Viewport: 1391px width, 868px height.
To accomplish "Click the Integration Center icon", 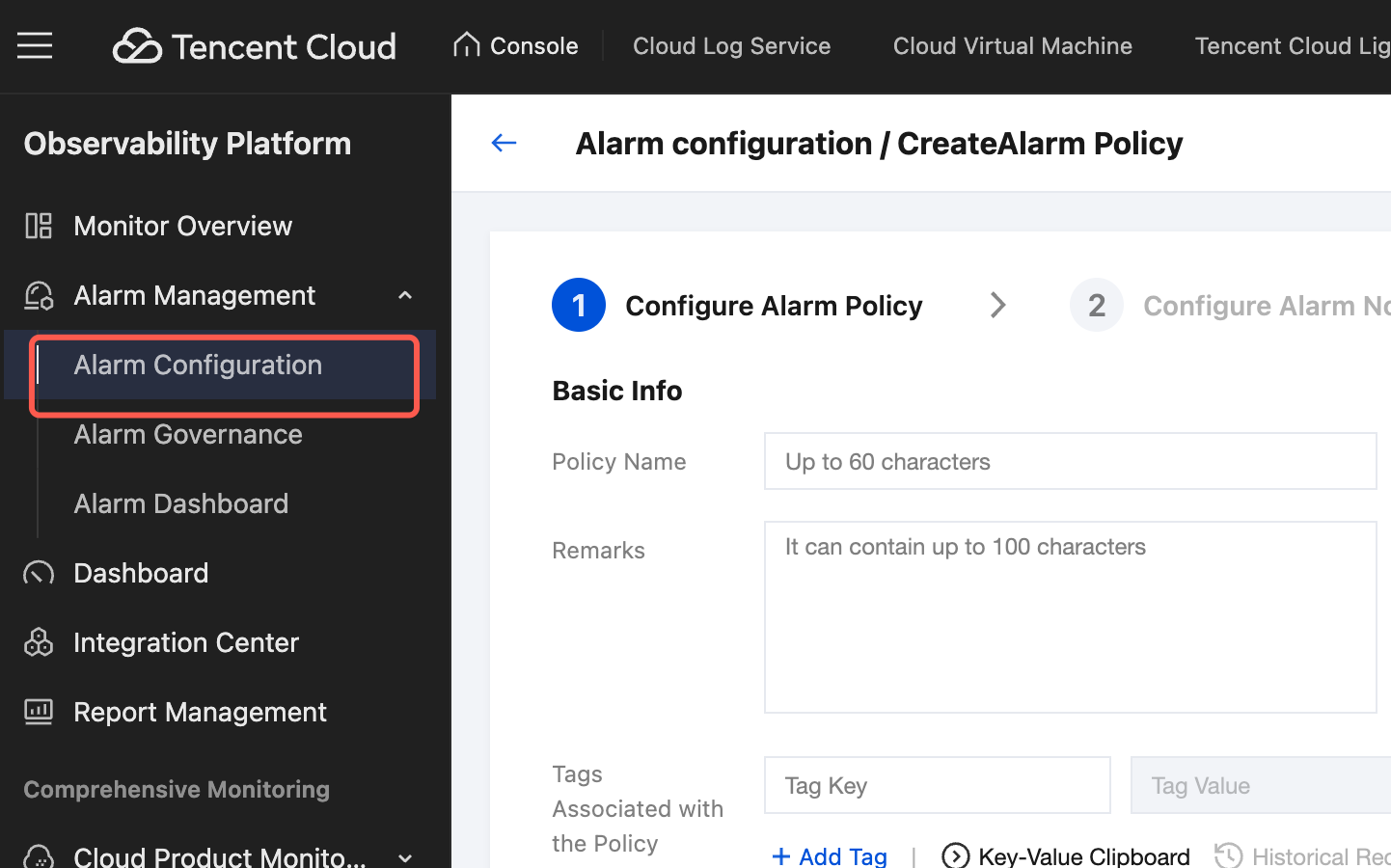I will pos(39,642).
